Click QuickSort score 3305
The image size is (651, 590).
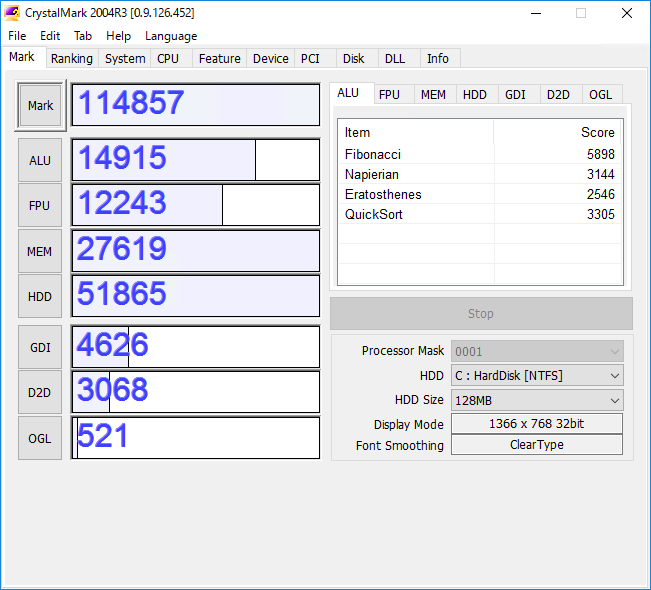click(x=600, y=214)
